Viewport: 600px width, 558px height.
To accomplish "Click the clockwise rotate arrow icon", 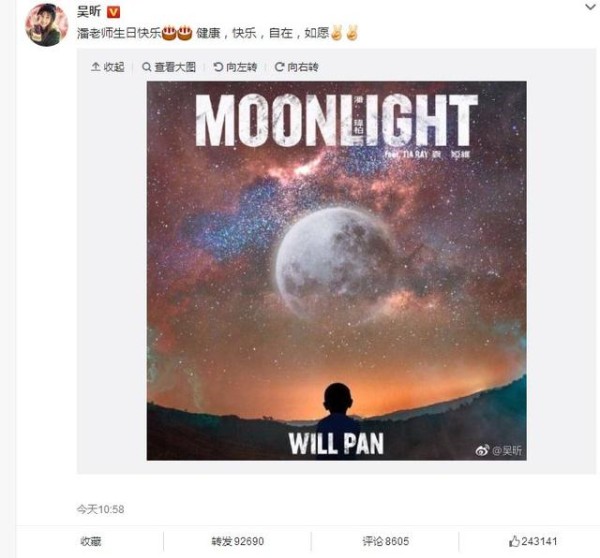I will (x=279, y=67).
